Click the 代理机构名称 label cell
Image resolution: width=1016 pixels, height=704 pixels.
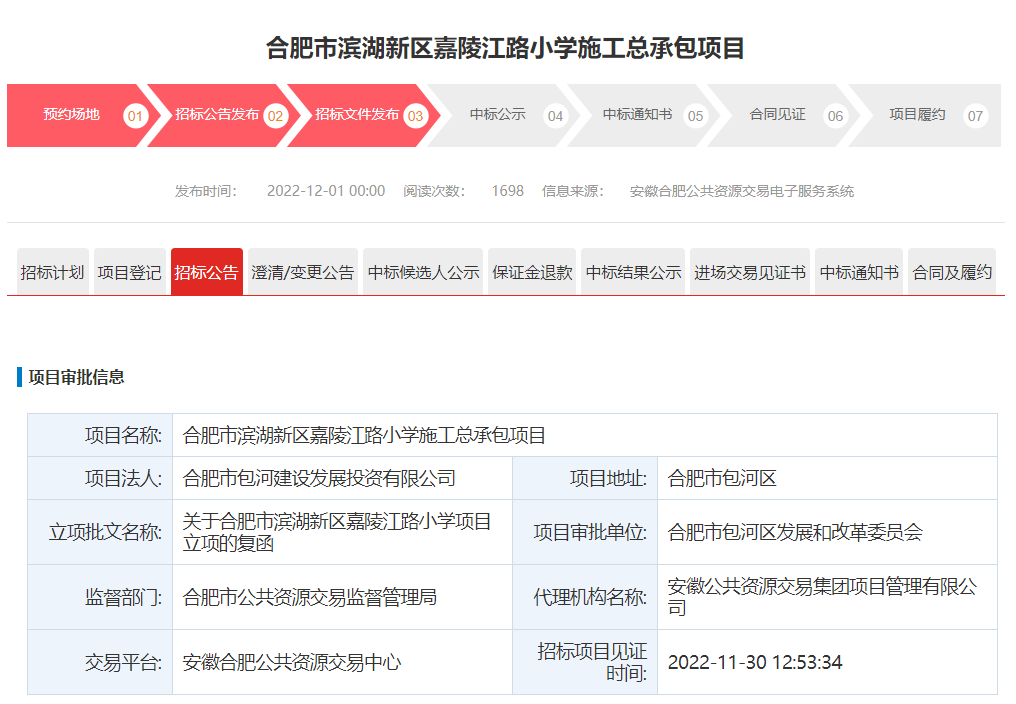coord(585,597)
